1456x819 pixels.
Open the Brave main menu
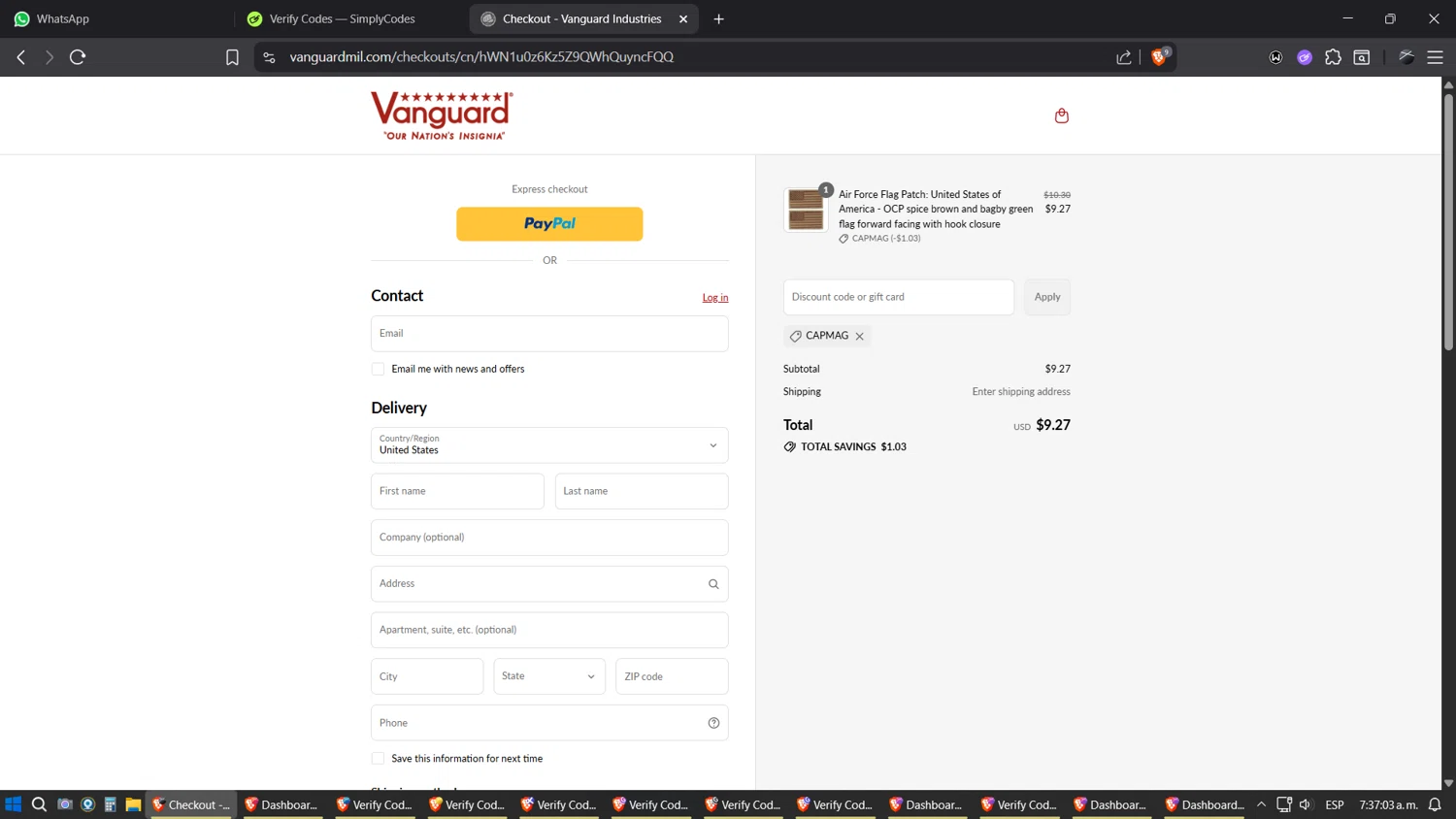coord(1435,57)
